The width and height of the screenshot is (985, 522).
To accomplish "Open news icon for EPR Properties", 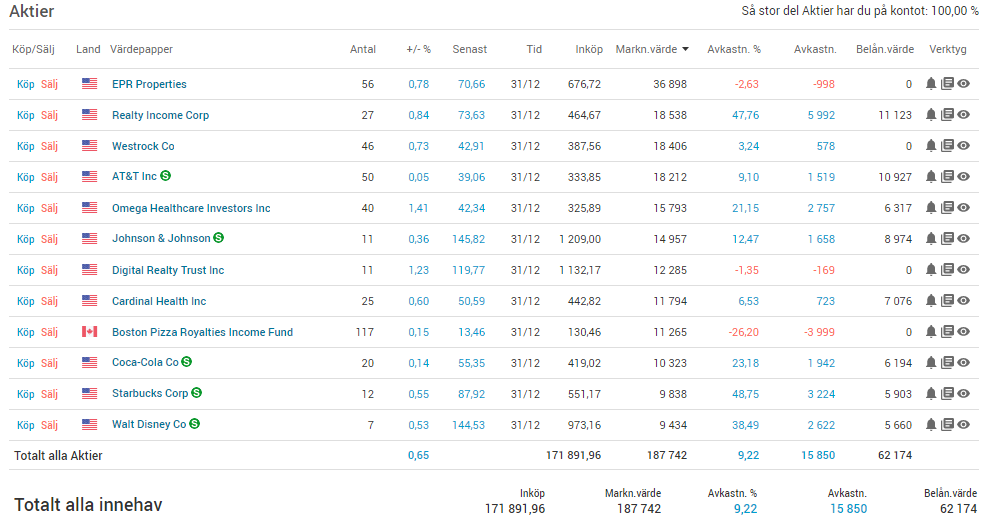I will point(947,84).
